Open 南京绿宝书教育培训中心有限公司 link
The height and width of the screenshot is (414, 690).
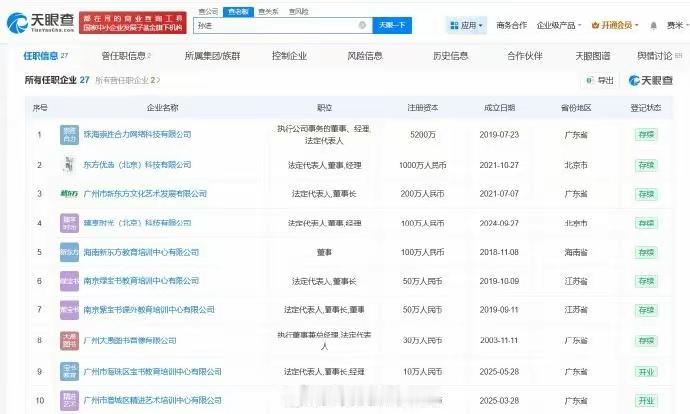pyautogui.click(x=141, y=281)
